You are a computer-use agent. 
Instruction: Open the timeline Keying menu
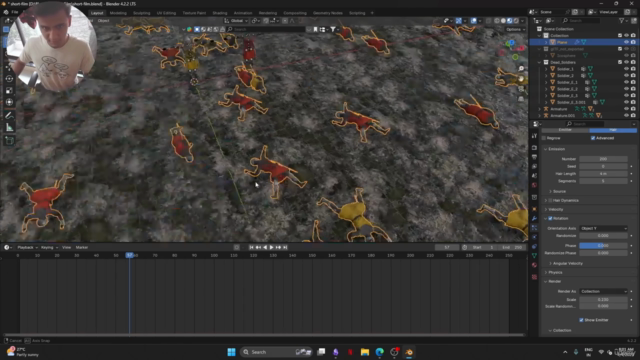[48, 247]
